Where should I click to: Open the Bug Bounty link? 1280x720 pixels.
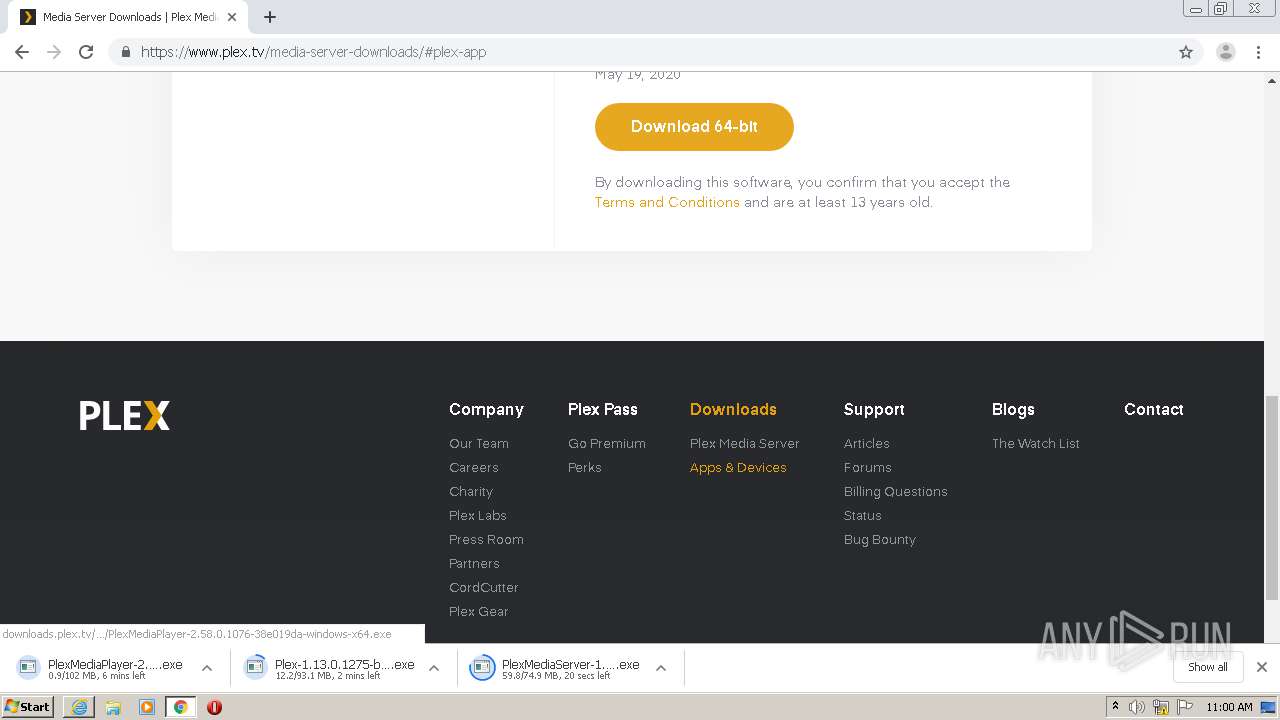(x=880, y=539)
